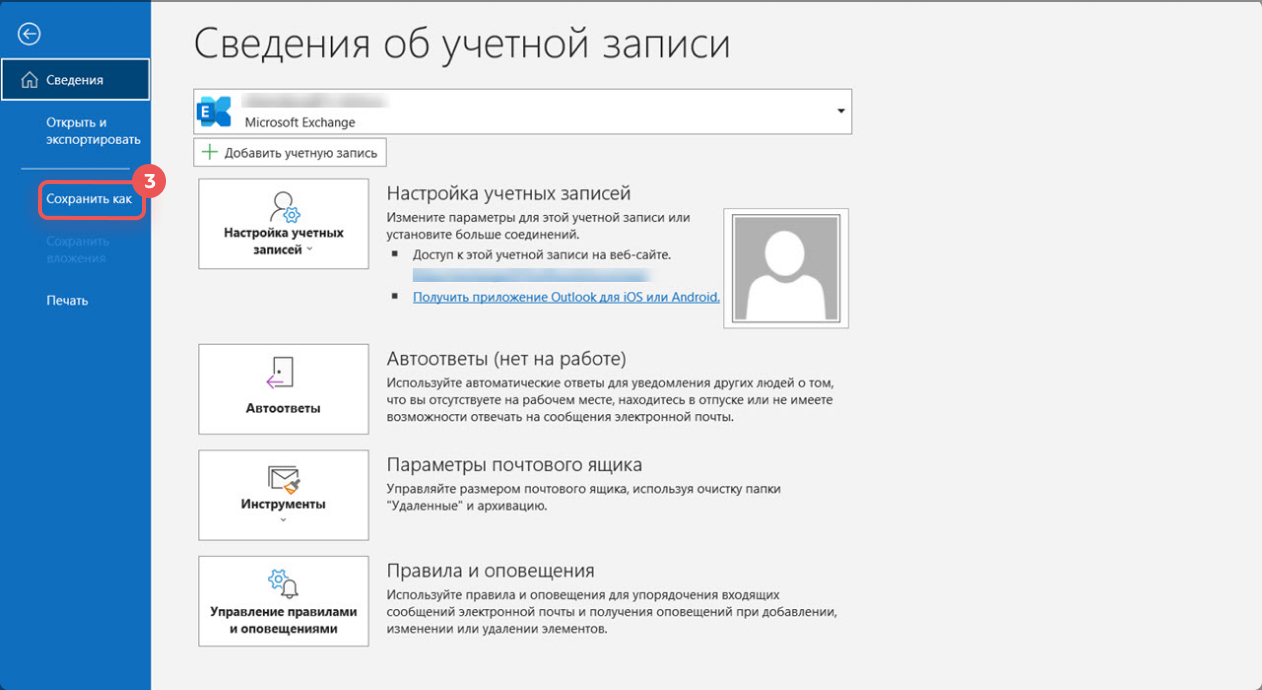
Task: Open the Открыть и экспортировать menu
Action: tap(93, 131)
